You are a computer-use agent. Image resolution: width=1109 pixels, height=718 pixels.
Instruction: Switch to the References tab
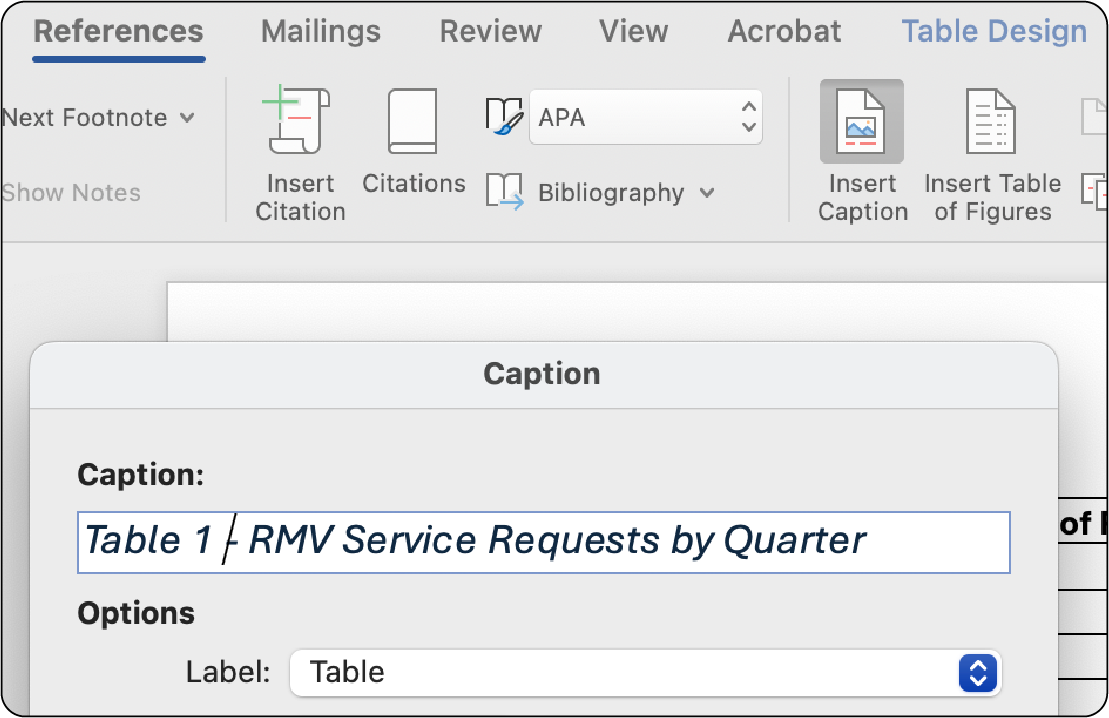117,31
